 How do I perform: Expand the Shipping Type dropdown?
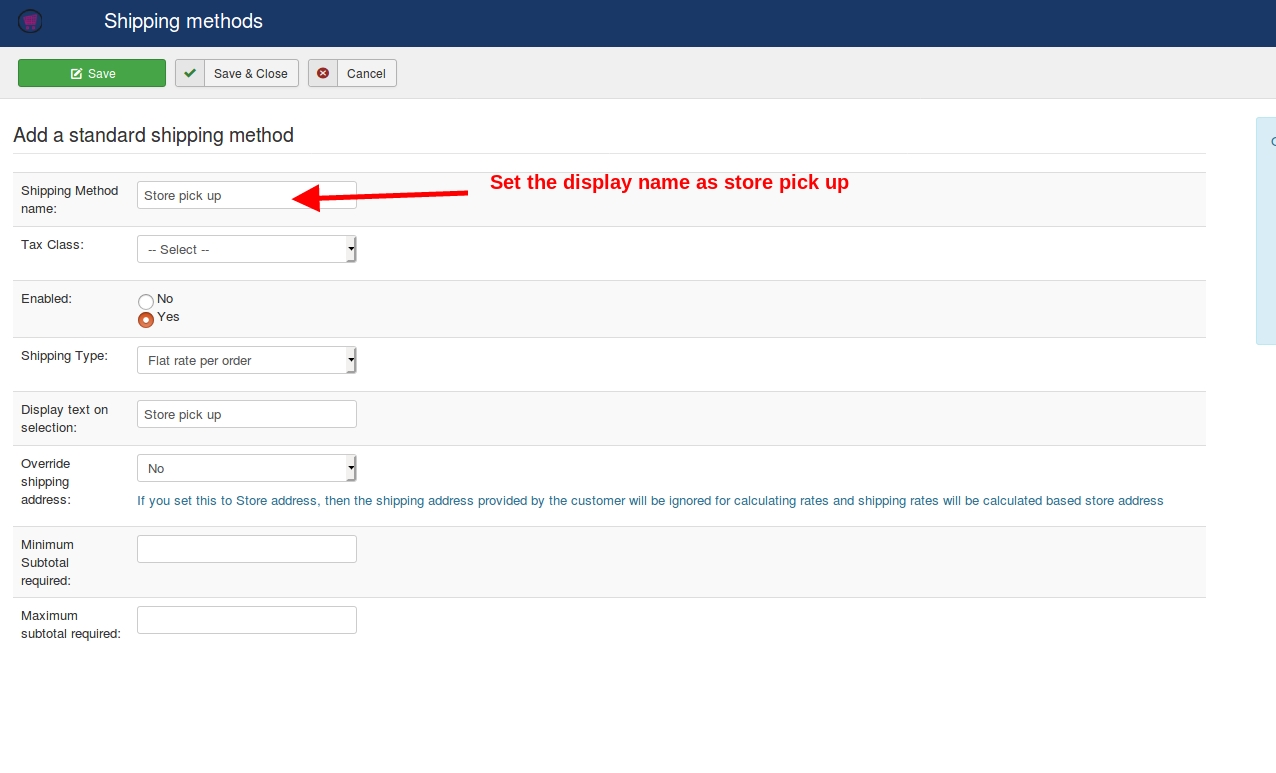coord(246,360)
